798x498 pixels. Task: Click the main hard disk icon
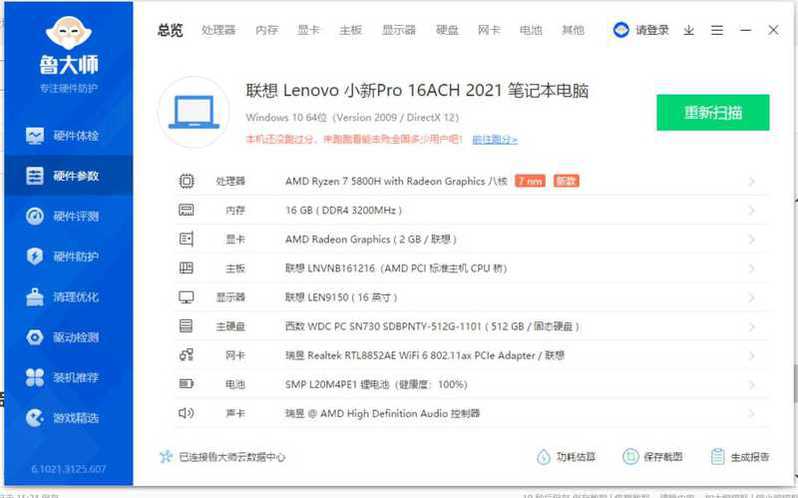pyautogui.click(x=186, y=326)
